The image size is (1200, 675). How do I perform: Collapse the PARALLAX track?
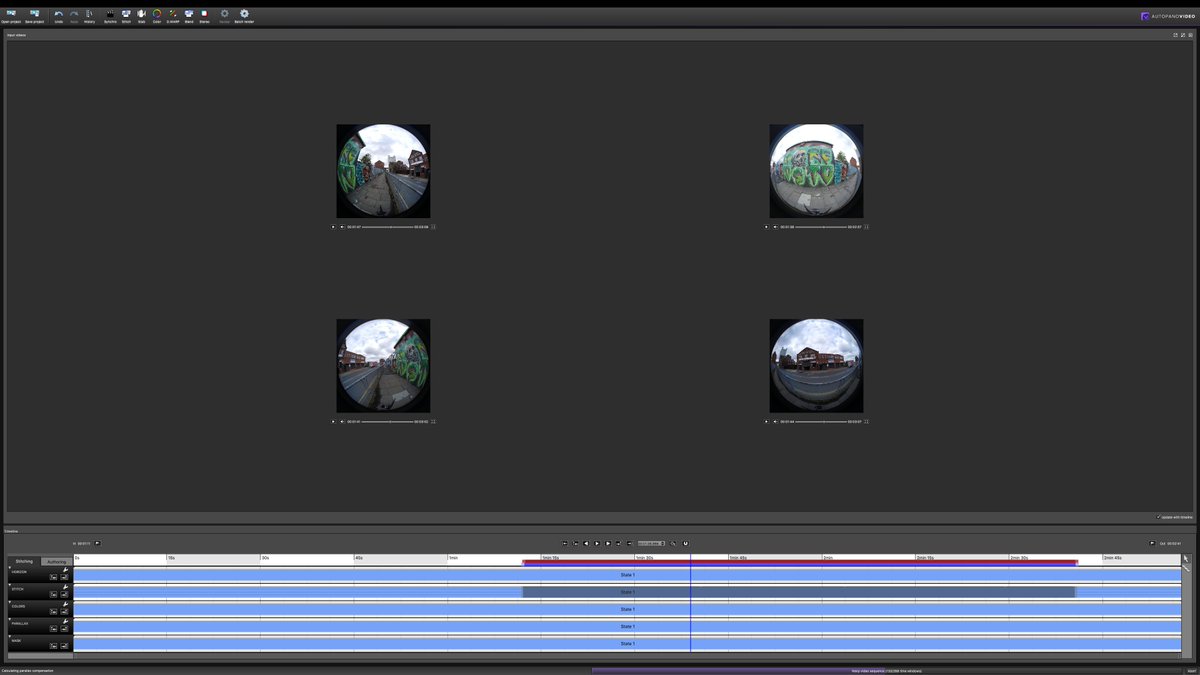point(10,619)
